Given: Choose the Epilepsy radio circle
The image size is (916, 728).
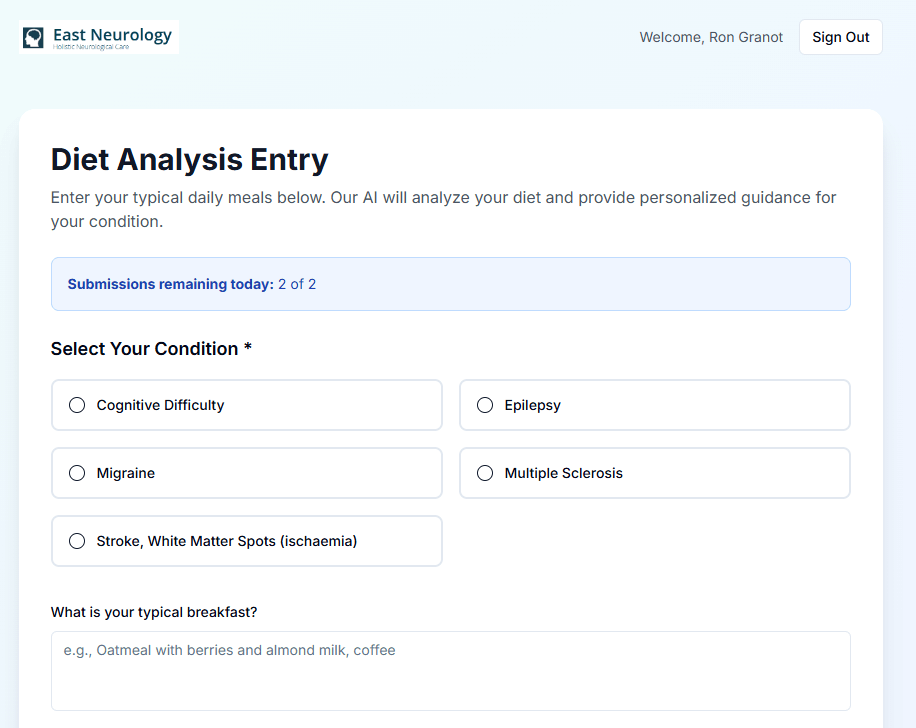Looking at the screenshot, I should [x=485, y=405].
